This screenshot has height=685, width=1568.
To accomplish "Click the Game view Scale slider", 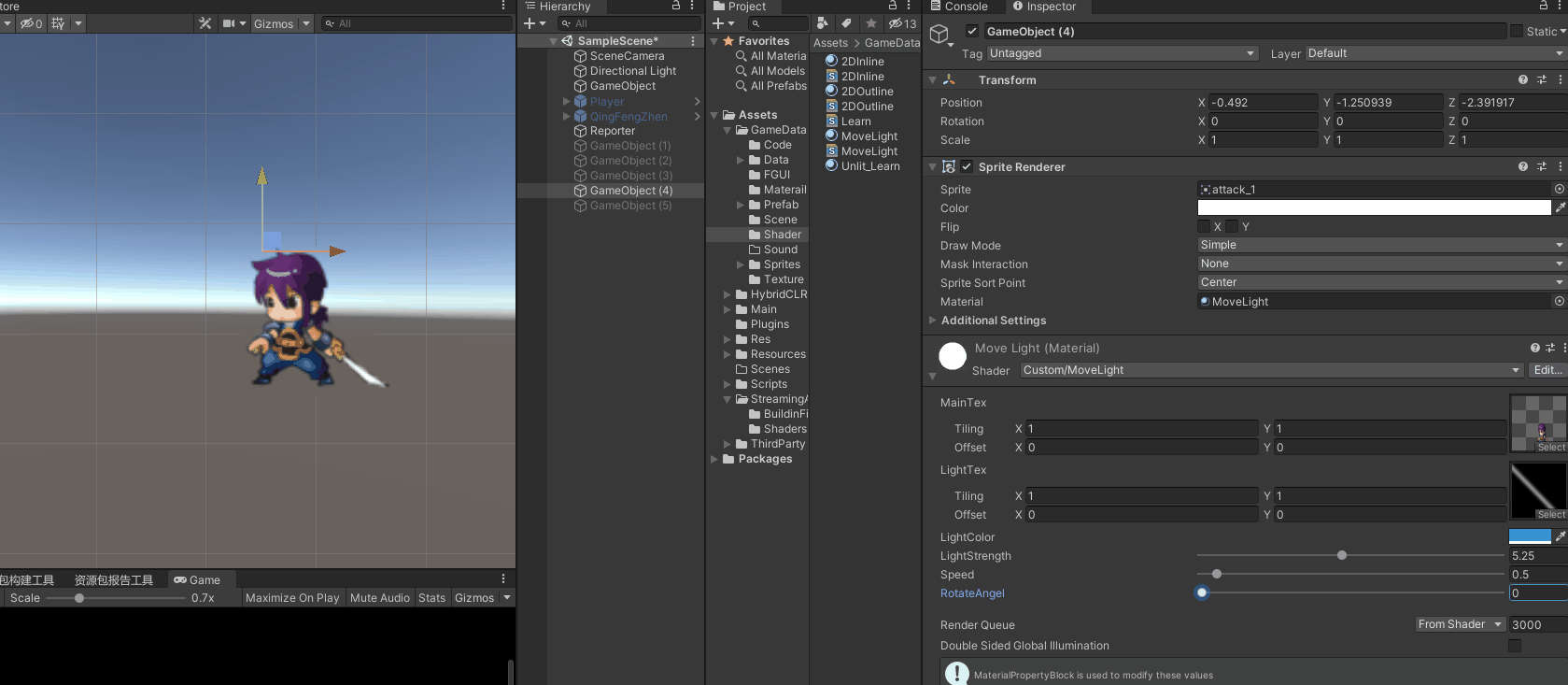I will 116,598.
